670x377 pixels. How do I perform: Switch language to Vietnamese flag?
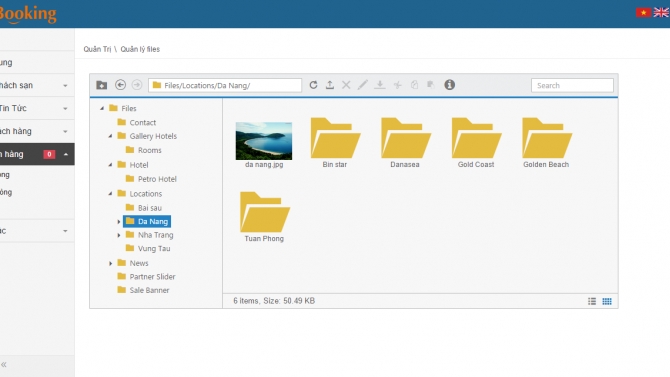[x=643, y=12]
